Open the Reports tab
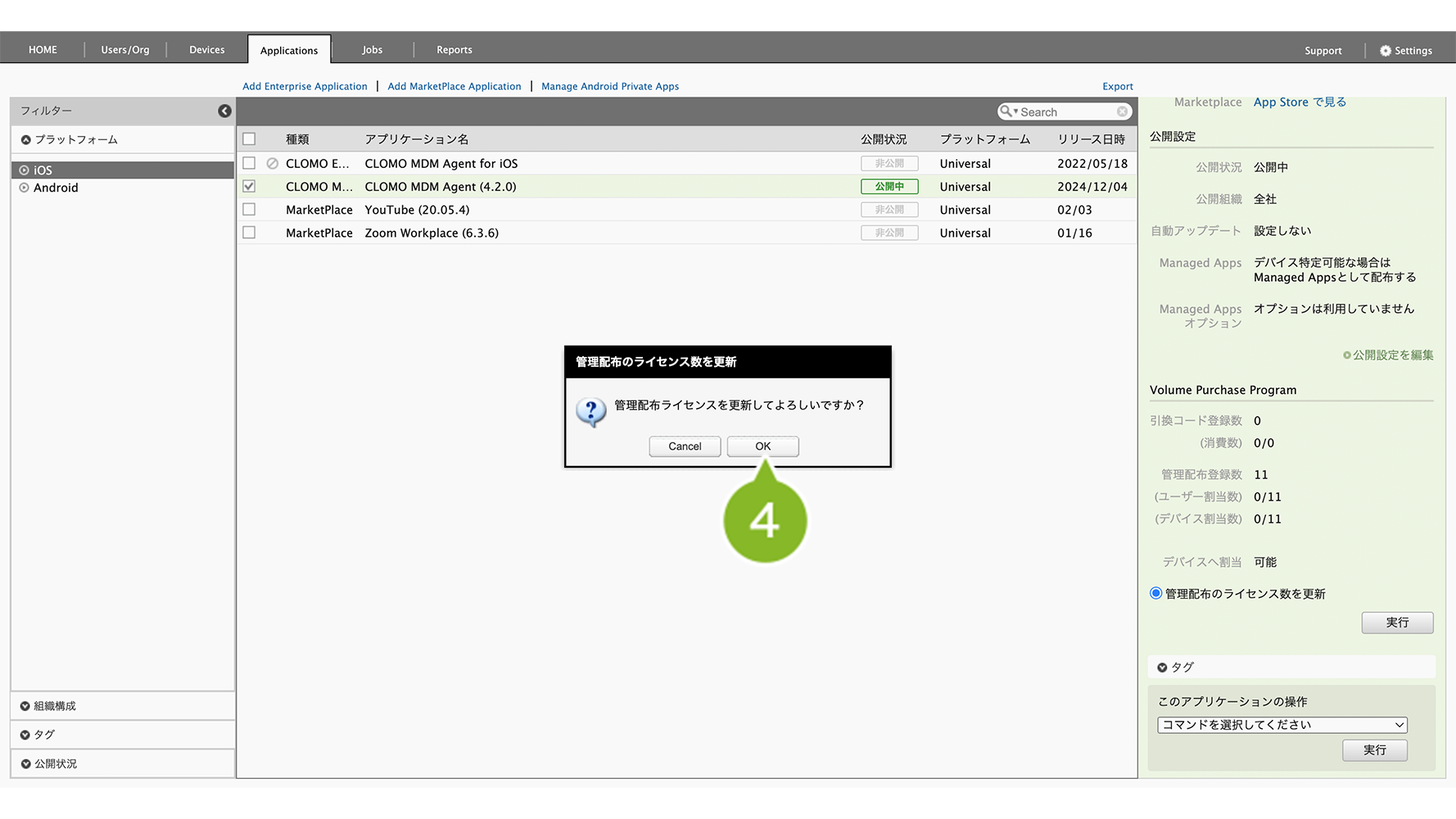The width and height of the screenshot is (1456, 819). [454, 50]
